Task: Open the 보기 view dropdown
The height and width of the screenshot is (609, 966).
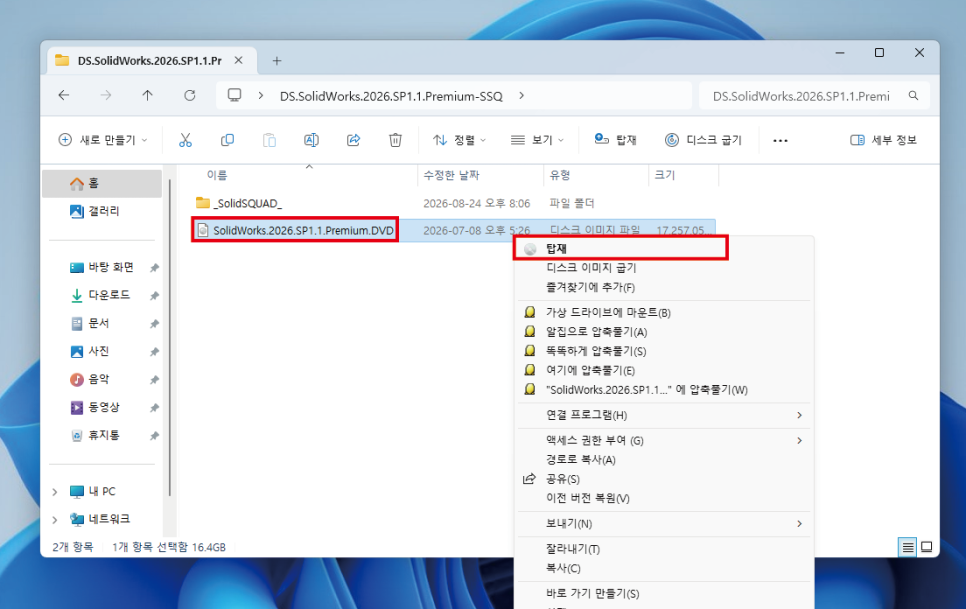Action: (537, 140)
